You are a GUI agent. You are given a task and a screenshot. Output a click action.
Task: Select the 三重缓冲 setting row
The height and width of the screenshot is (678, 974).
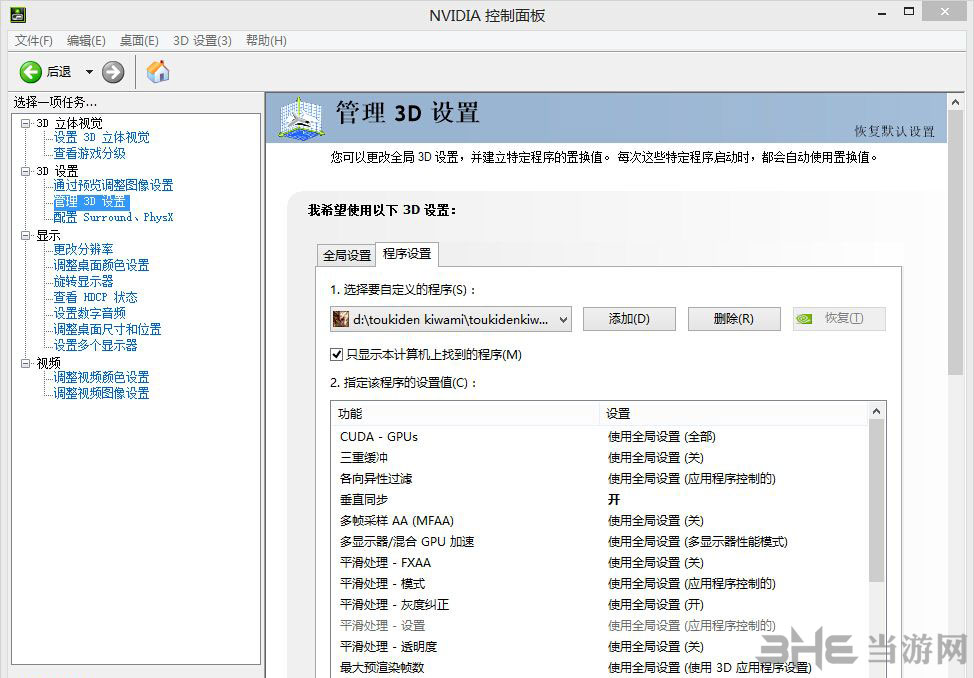(x=599, y=458)
